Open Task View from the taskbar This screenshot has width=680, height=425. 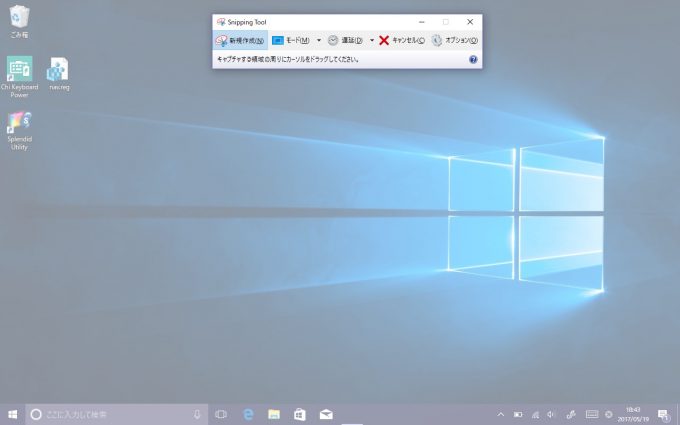tap(221, 415)
